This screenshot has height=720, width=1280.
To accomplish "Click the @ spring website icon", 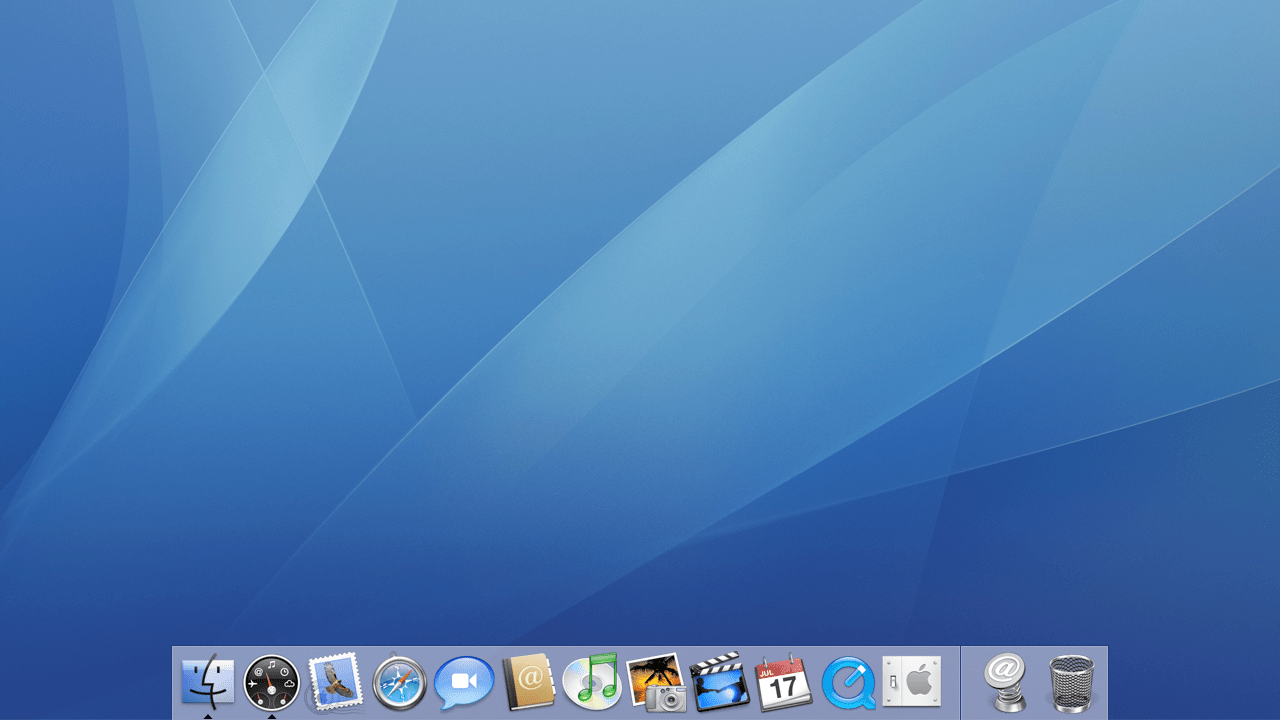I will 1006,683.
